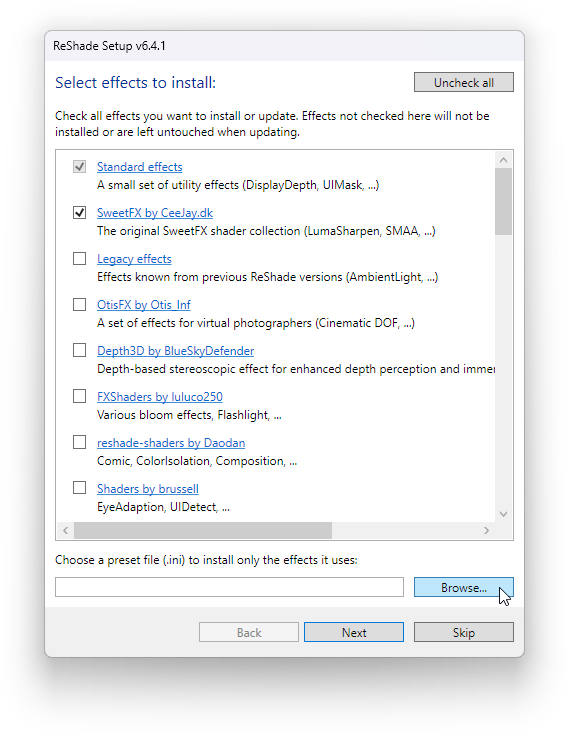Follow the Legacy effects link
The width and height of the screenshot is (569, 734).
(134, 259)
